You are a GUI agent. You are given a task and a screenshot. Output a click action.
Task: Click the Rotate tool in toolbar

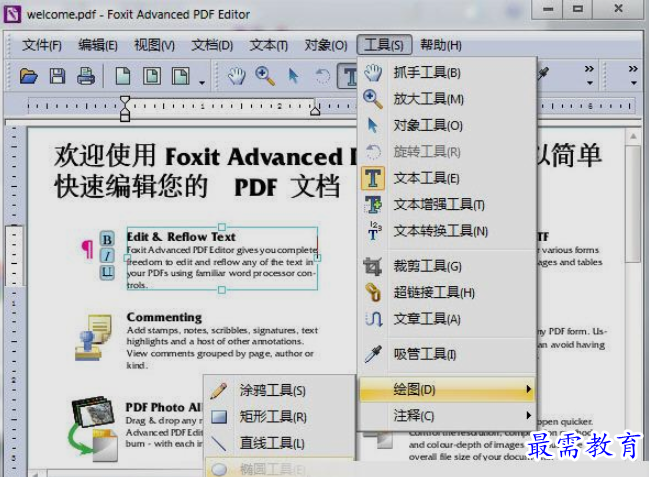tap(322, 76)
